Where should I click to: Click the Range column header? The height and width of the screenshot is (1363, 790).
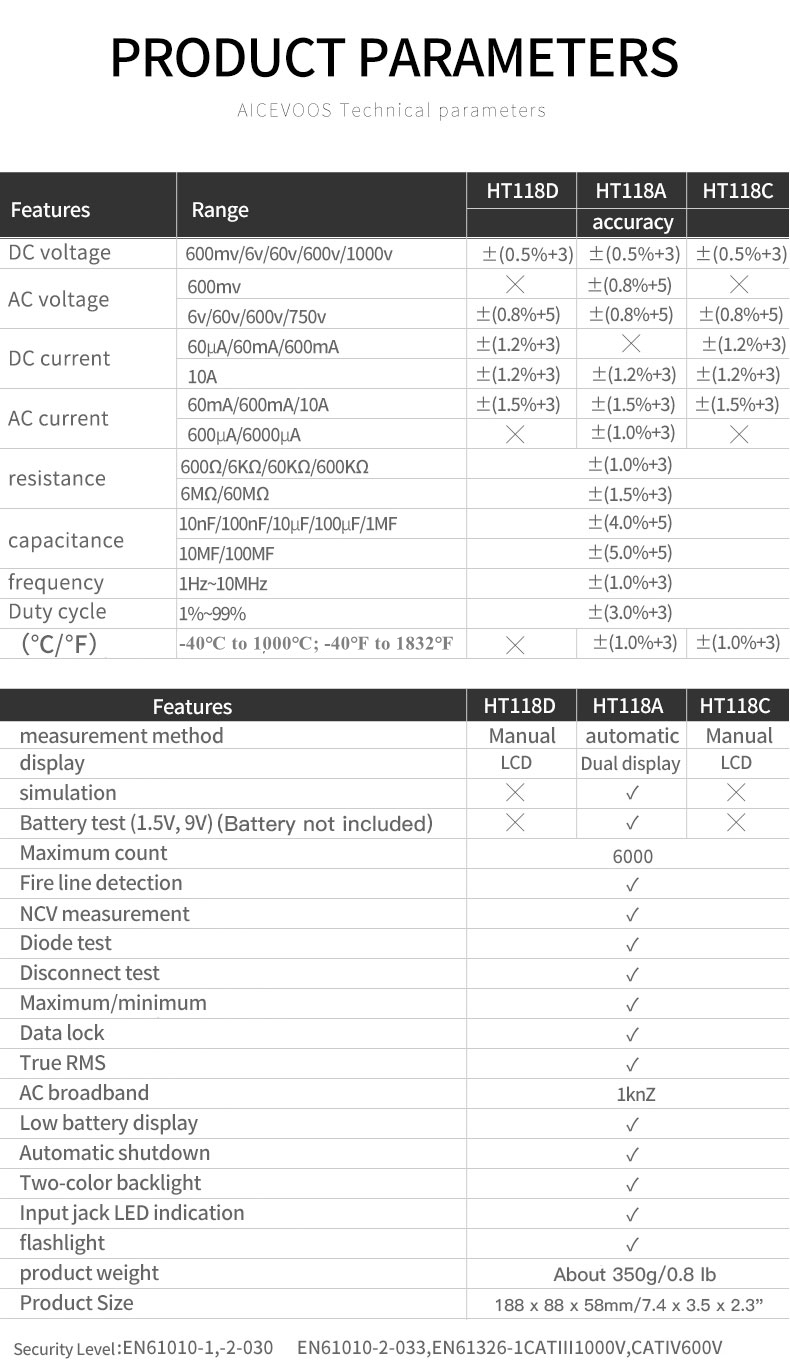pos(220,210)
